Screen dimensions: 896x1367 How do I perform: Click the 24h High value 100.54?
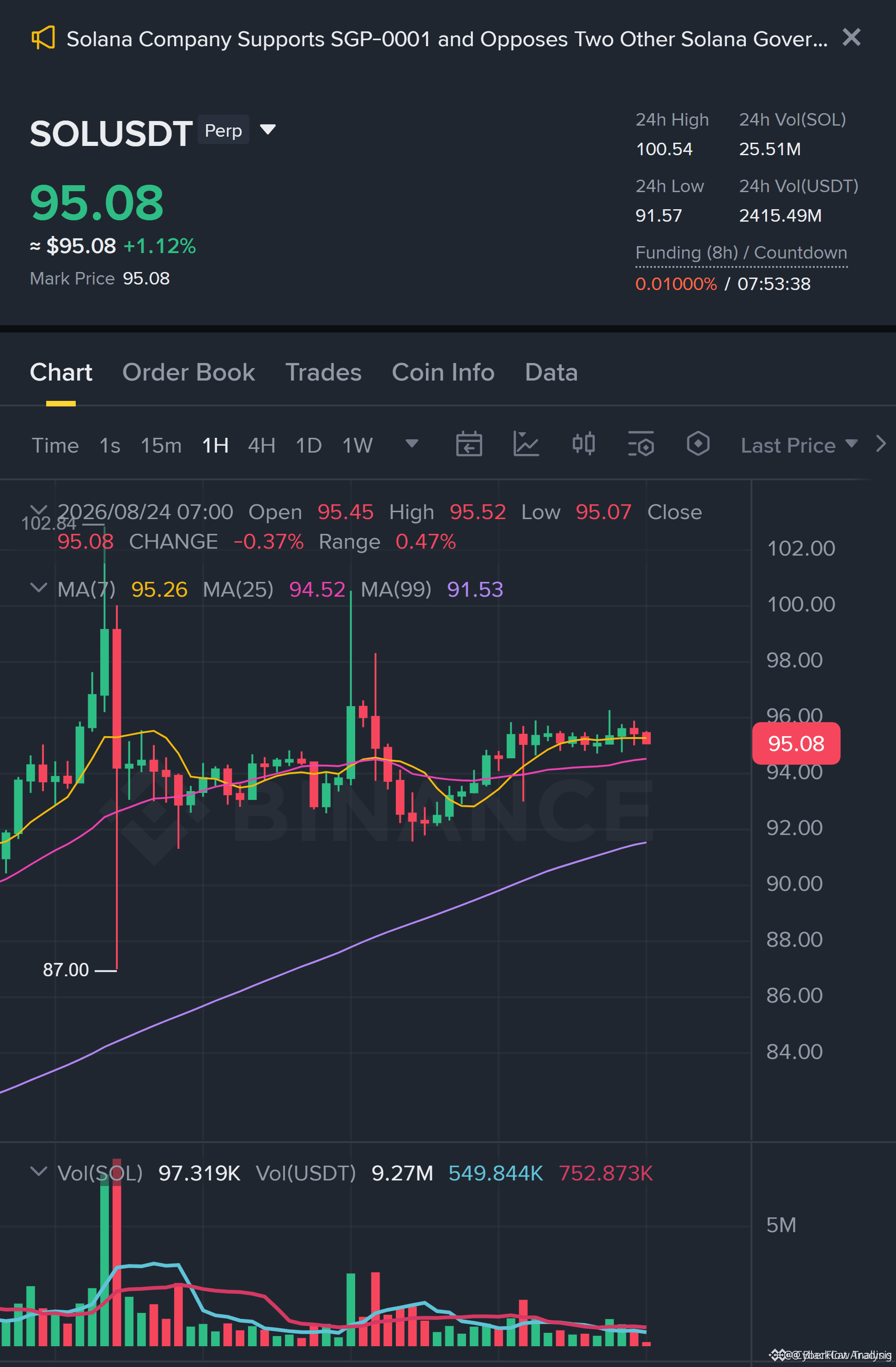point(664,149)
